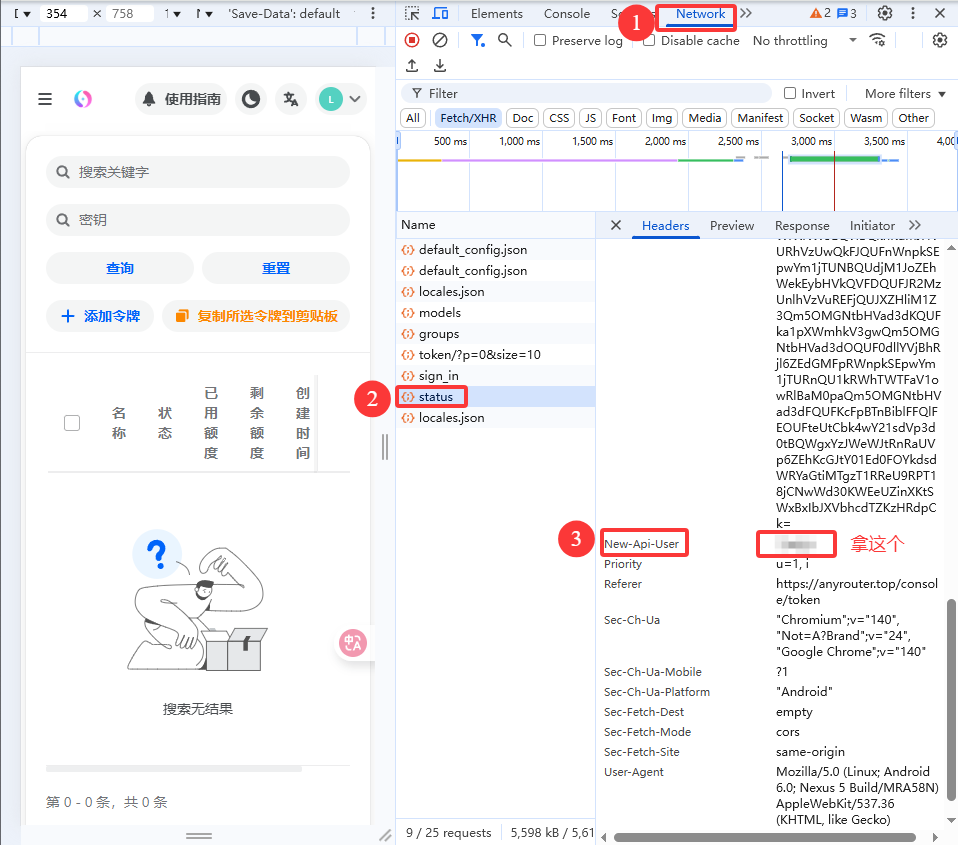This screenshot has height=845, width=958.
Task: Check the Invert filter checkbox
Action: 790,93
